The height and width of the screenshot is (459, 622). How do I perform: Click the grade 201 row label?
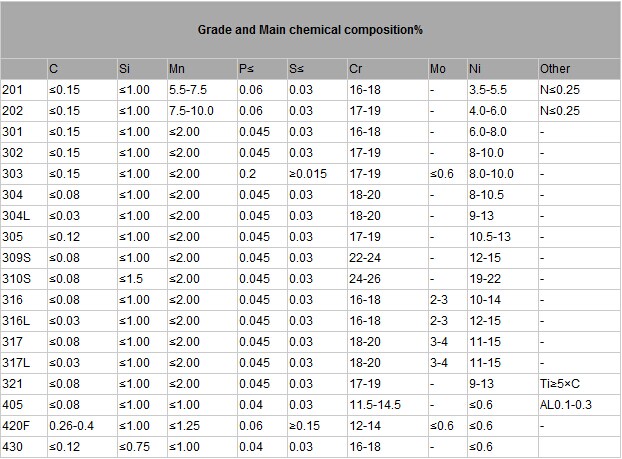[x=11, y=90]
